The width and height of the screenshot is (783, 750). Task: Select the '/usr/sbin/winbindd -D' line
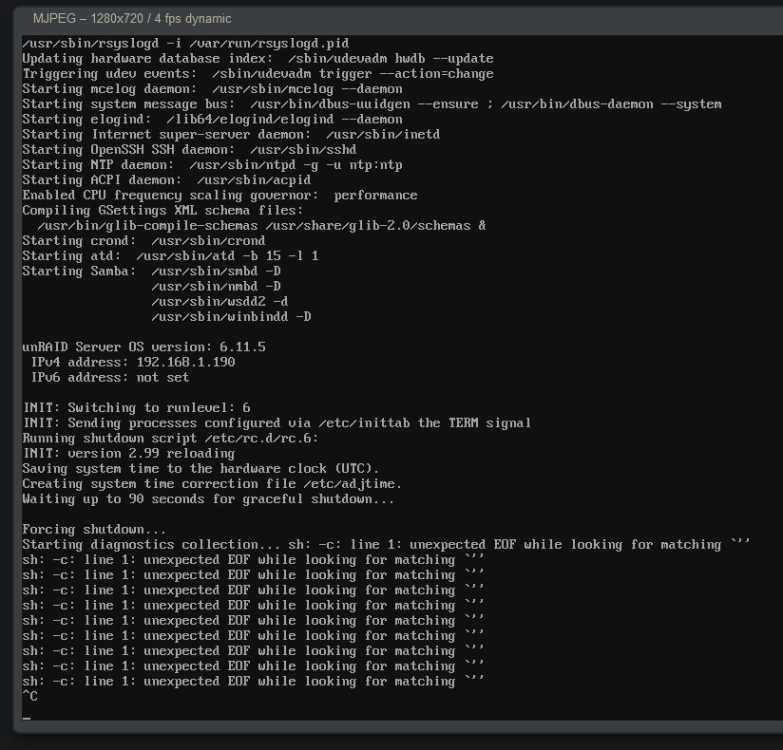231,317
